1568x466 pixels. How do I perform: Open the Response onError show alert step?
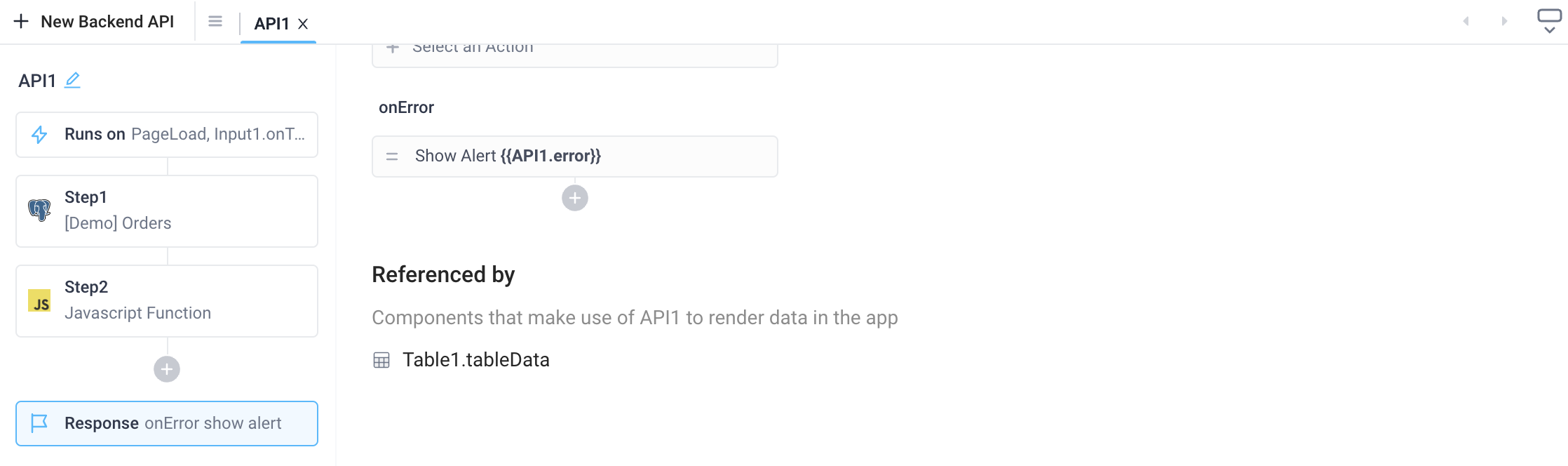click(166, 422)
